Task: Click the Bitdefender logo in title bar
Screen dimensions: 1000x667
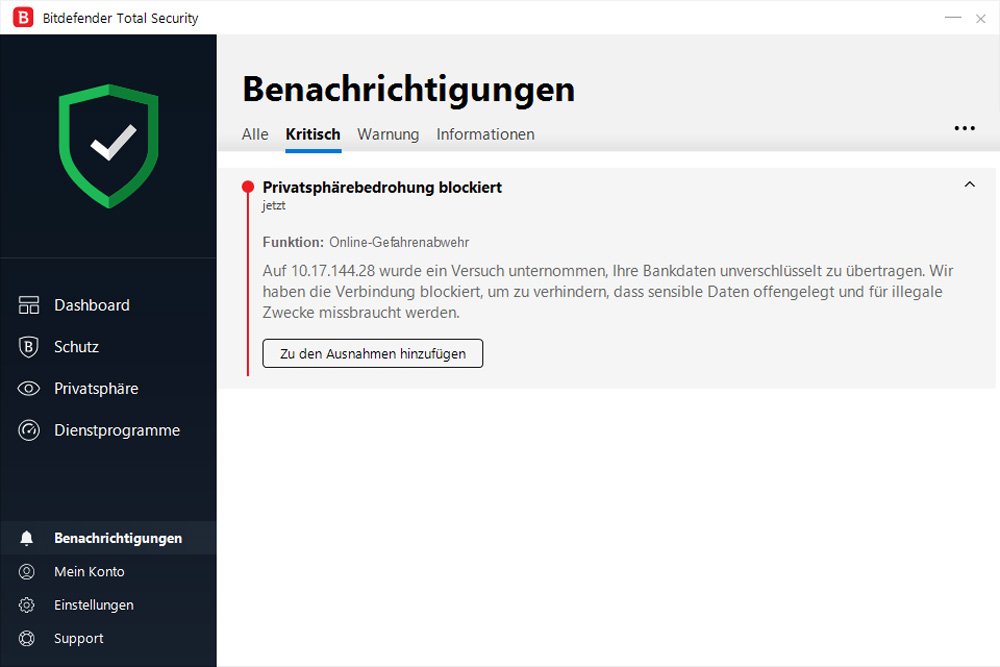Action: coord(23,17)
